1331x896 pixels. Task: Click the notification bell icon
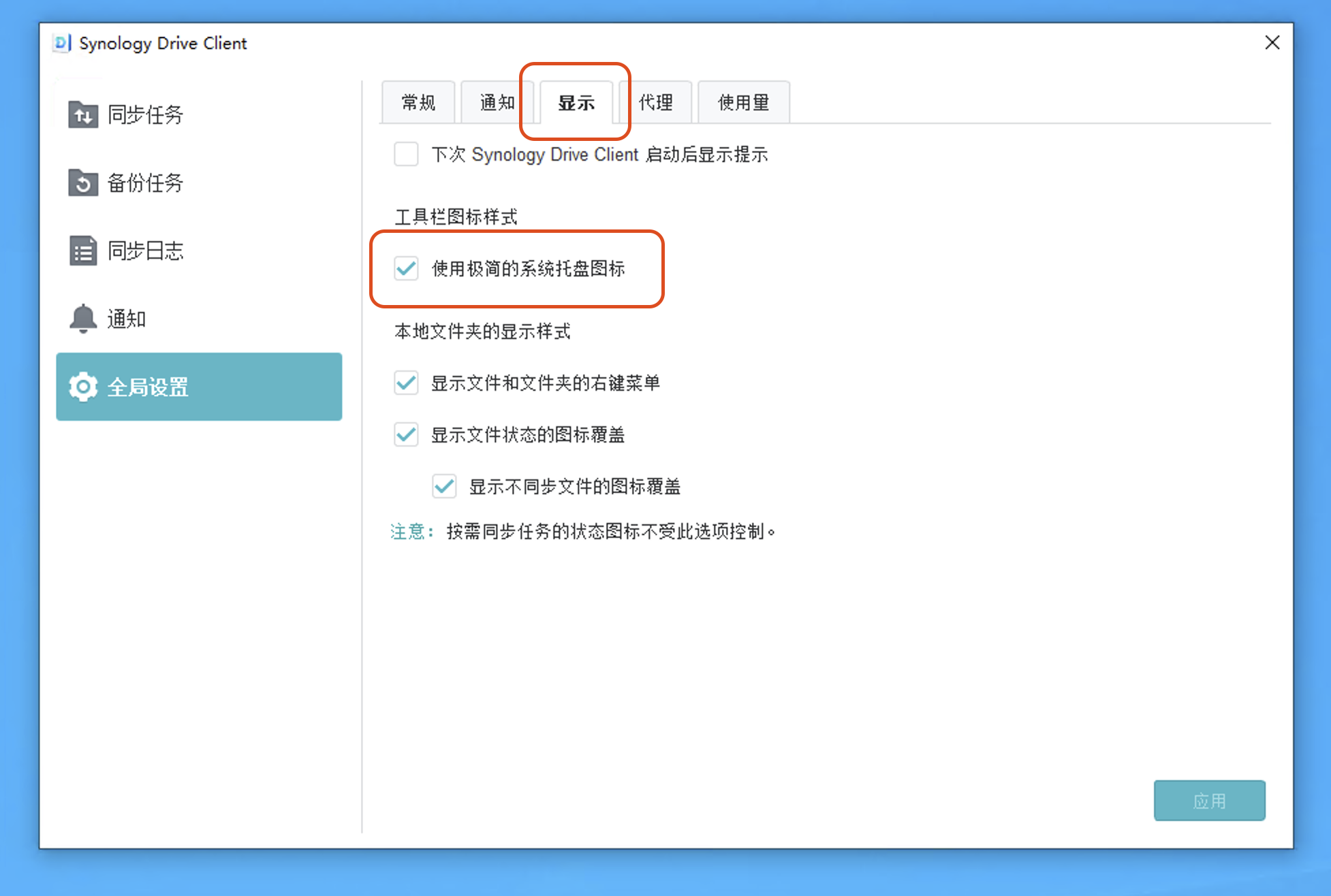coord(83,319)
